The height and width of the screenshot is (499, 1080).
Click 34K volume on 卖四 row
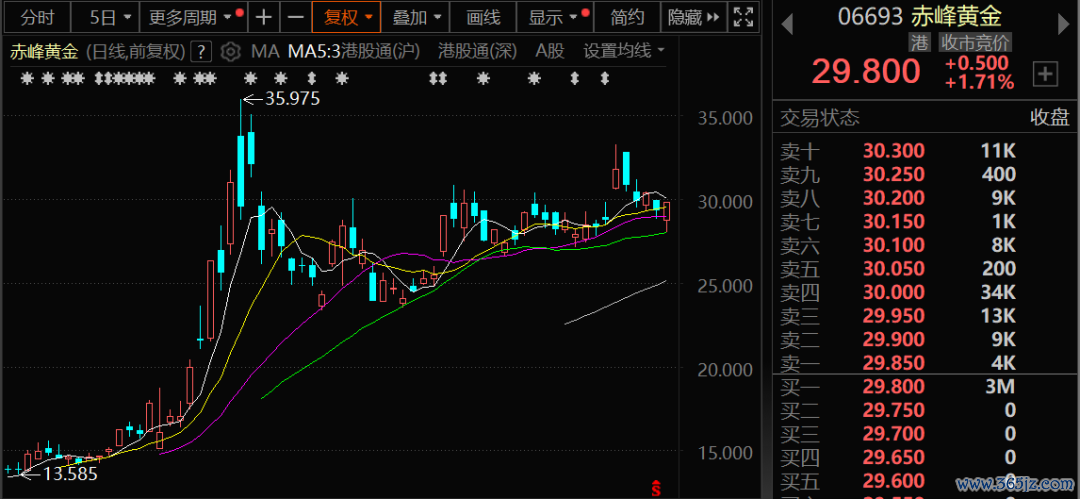pos(997,293)
